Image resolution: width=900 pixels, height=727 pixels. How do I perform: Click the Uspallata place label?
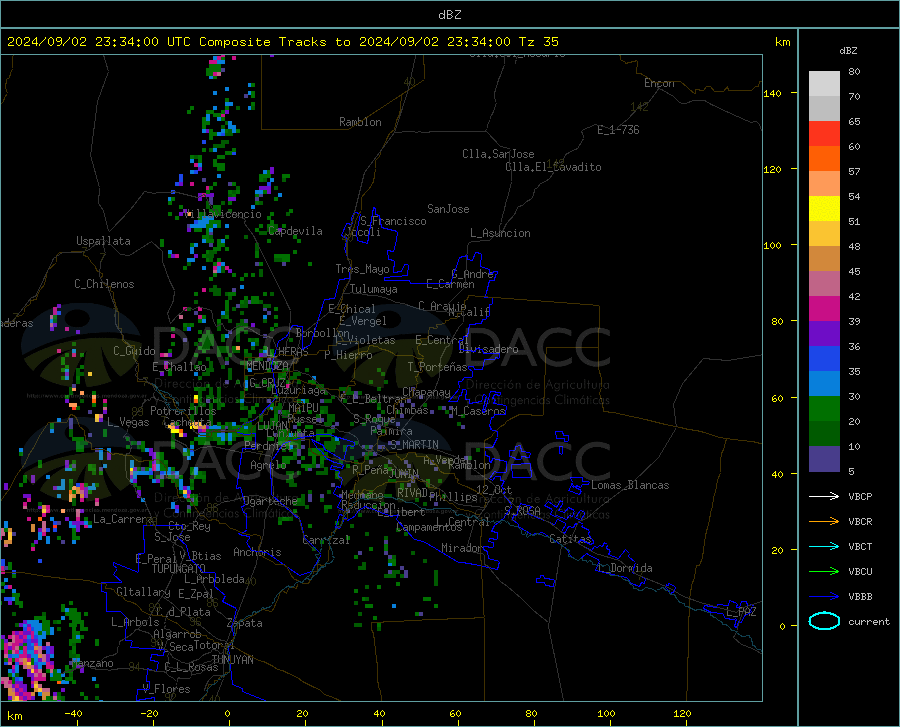tap(103, 241)
